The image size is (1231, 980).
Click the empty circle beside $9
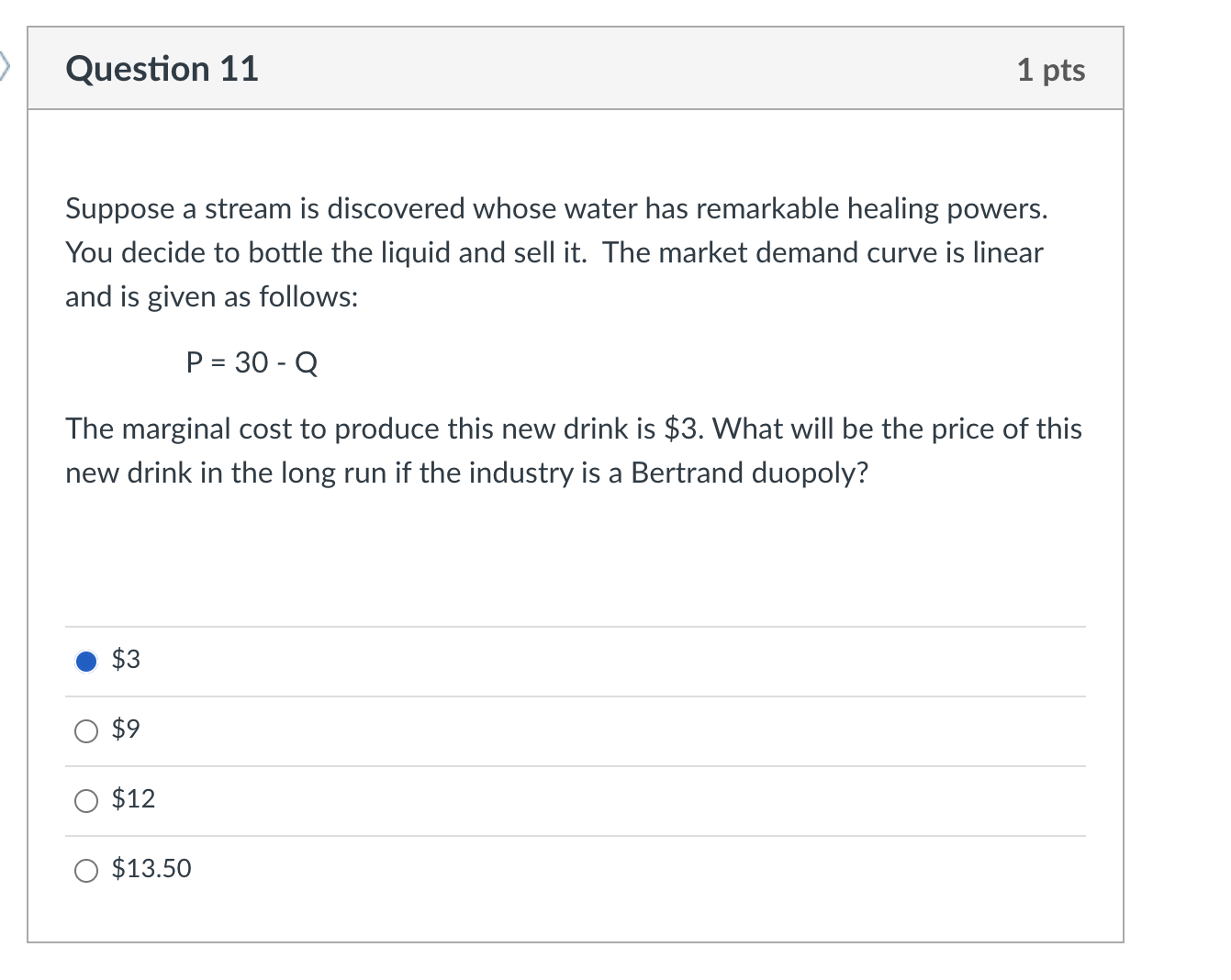click(86, 730)
